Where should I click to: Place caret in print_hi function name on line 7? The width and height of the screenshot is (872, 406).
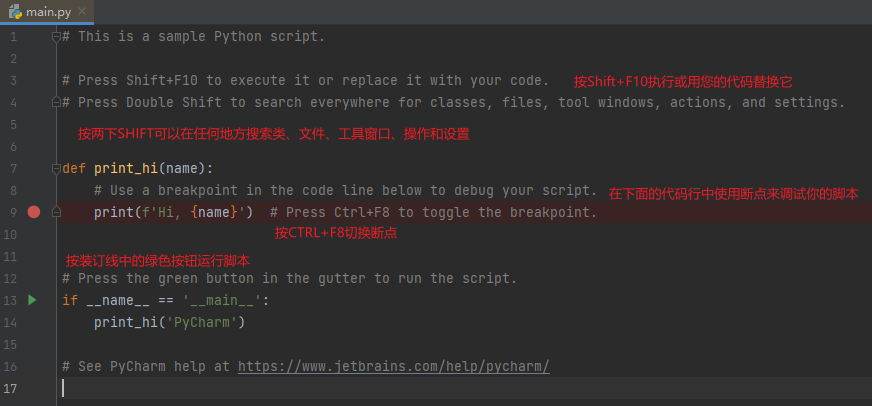[126, 169]
